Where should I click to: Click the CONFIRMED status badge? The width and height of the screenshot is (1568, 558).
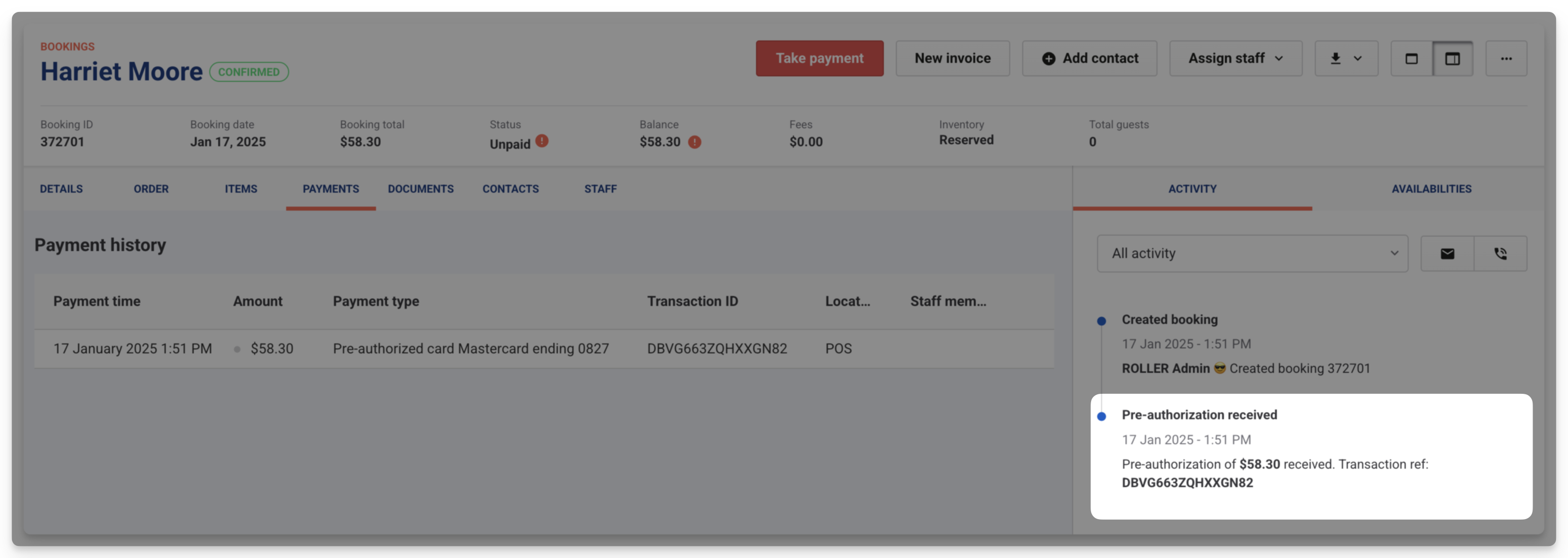[249, 72]
